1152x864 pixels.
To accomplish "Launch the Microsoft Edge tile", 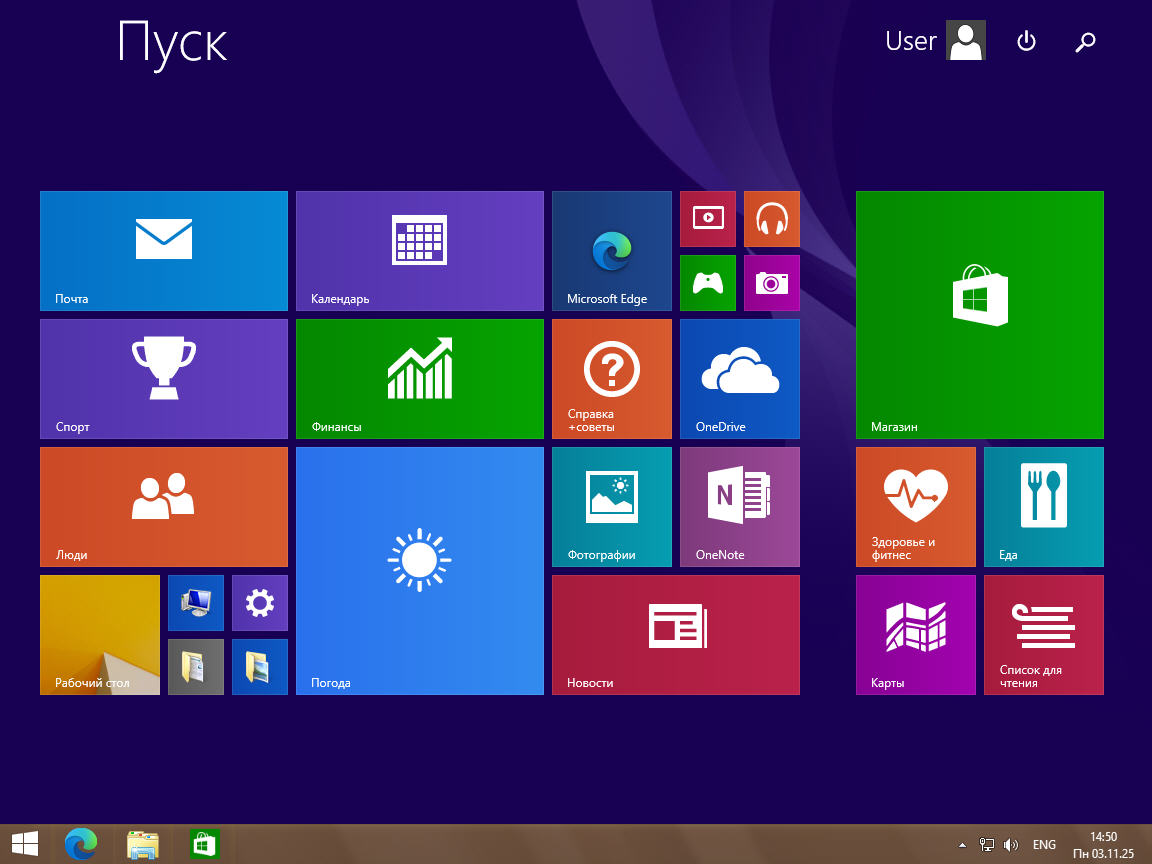I will (611, 251).
